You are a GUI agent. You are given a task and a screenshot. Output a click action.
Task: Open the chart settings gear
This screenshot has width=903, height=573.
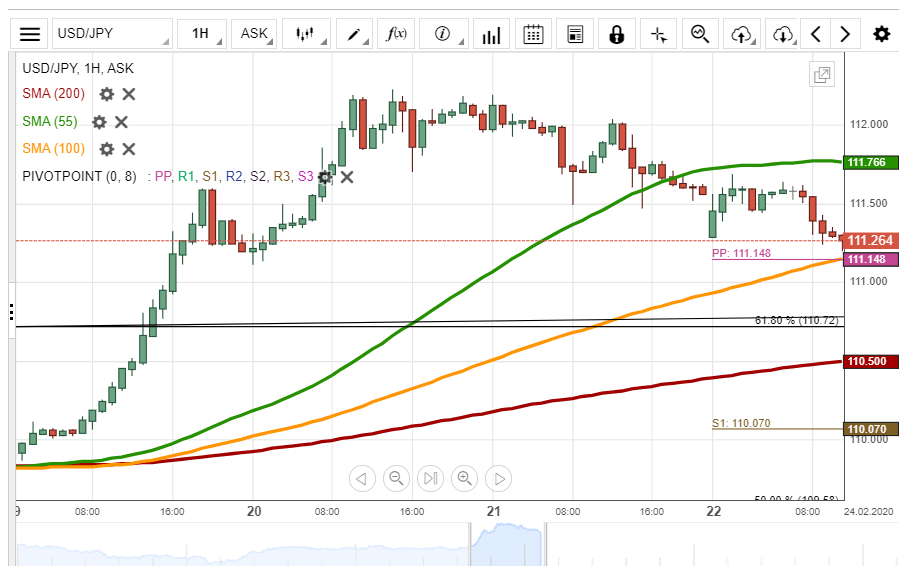pyautogui.click(x=881, y=34)
